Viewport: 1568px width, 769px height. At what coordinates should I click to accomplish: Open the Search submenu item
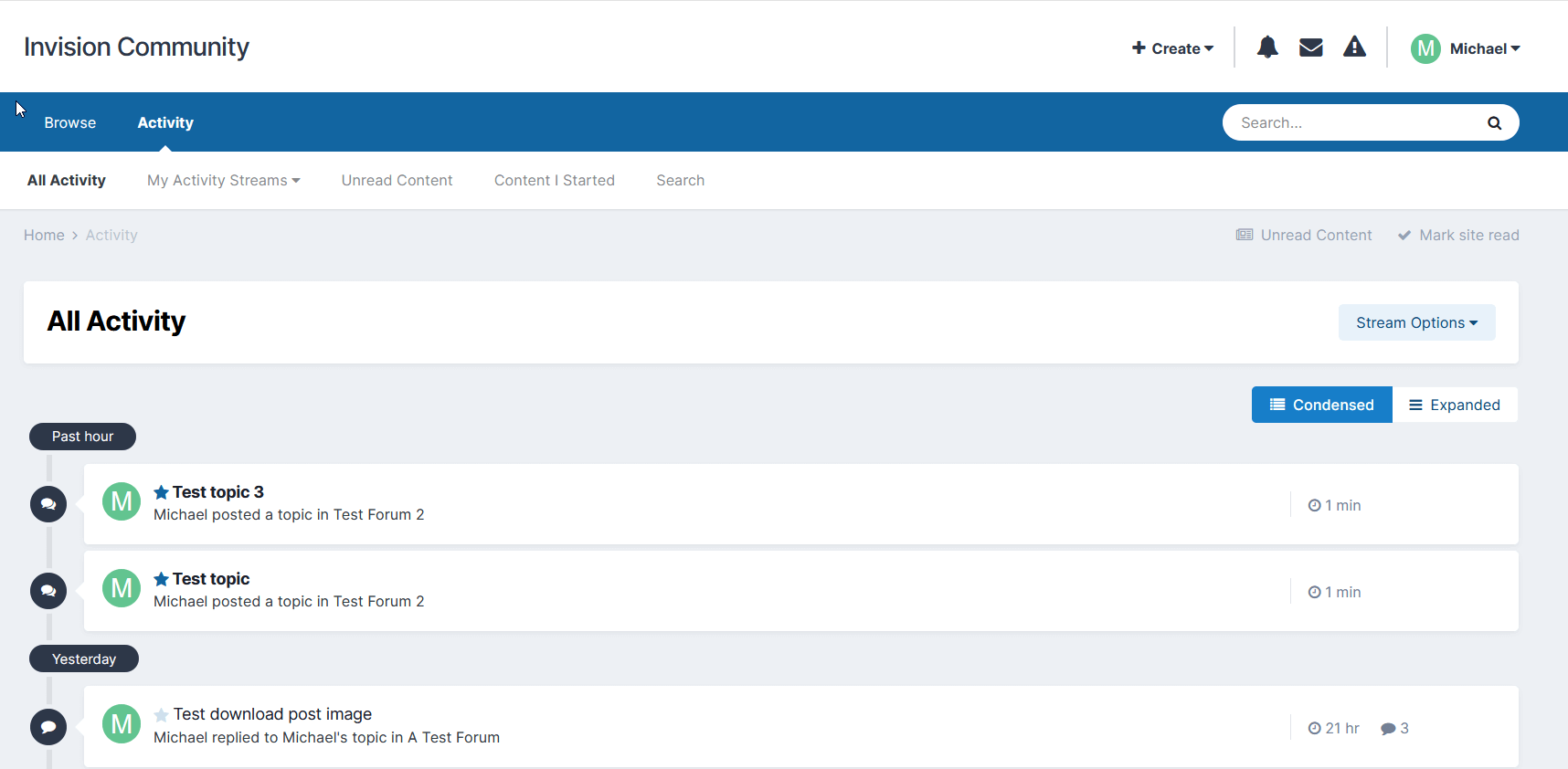681,180
